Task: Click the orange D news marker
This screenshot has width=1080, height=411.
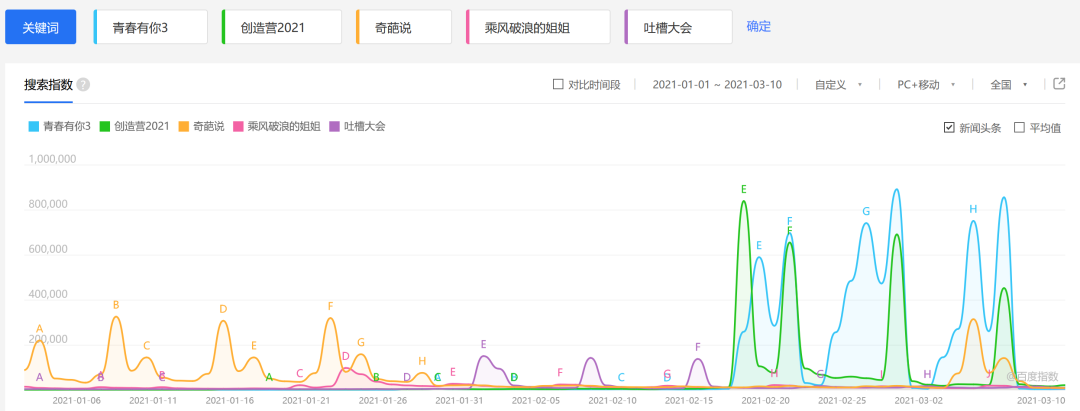Action: 222,309
